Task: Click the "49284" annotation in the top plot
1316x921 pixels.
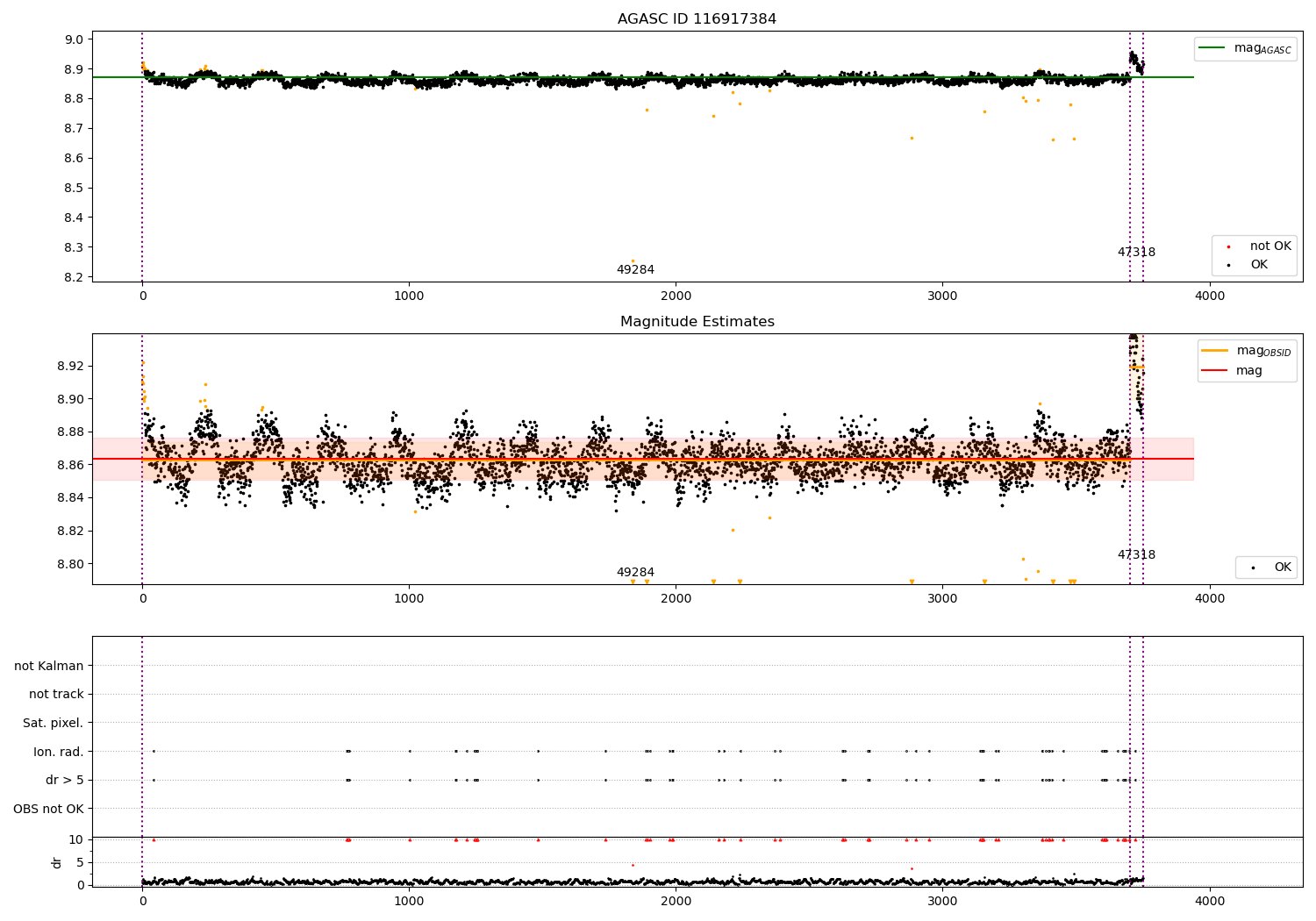Action: pyautogui.click(x=635, y=269)
